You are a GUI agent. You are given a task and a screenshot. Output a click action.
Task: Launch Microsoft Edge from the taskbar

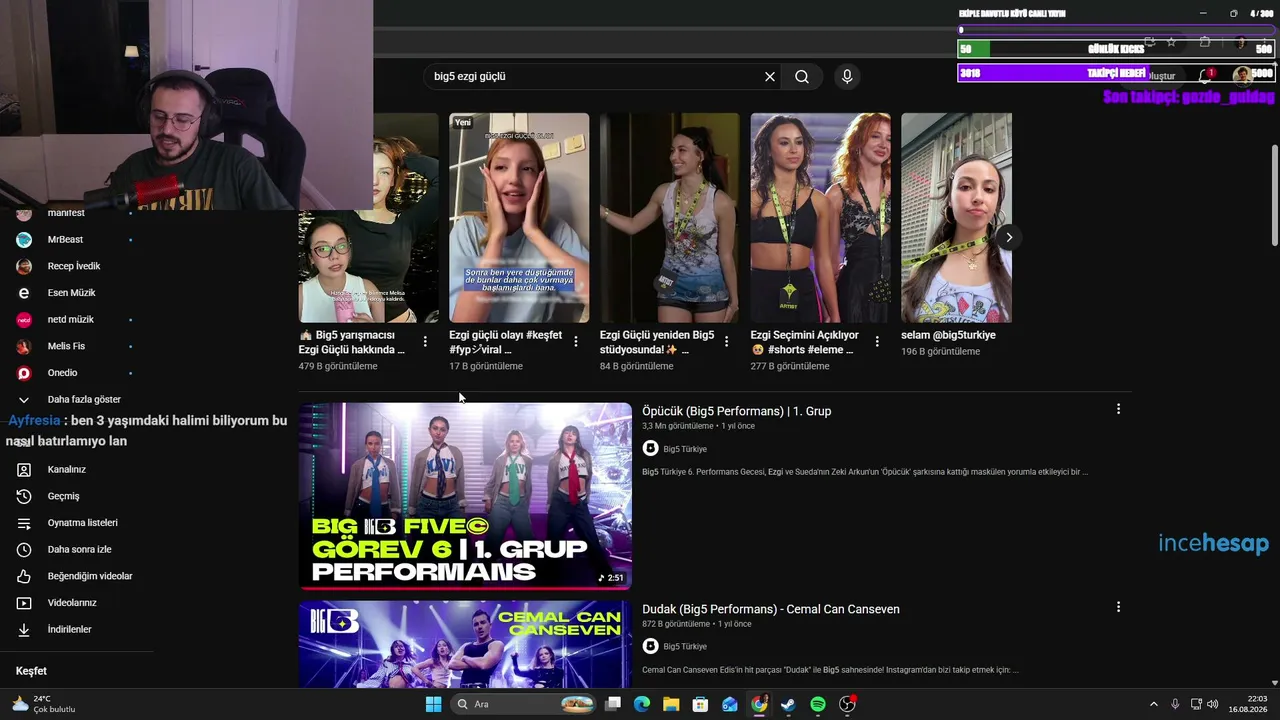pyautogui.click(x=642, y=704)
